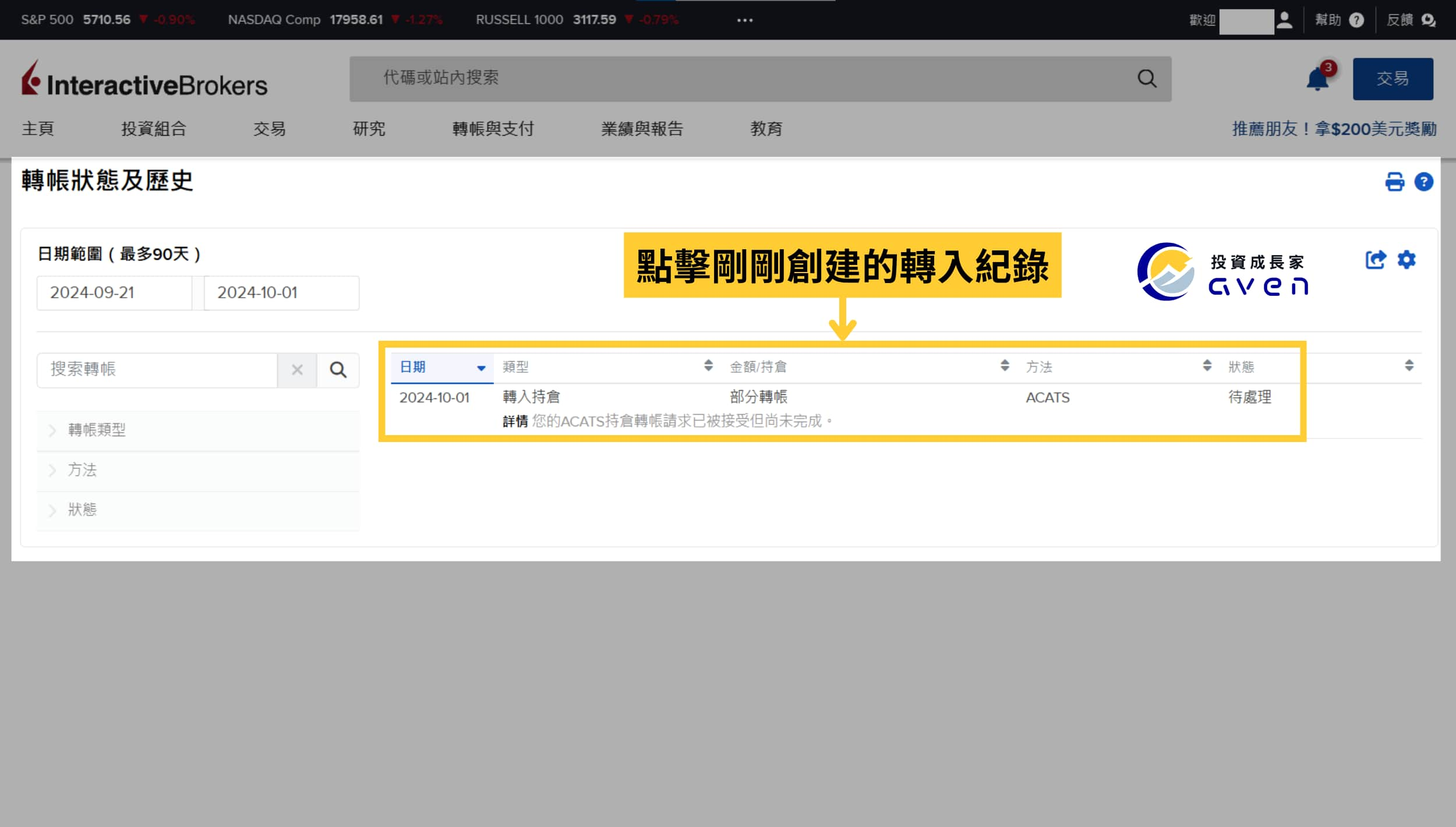Click the S&P 500 ticker quote
This screenshot has width=1456, height=827.
click(x=108, y=20)
